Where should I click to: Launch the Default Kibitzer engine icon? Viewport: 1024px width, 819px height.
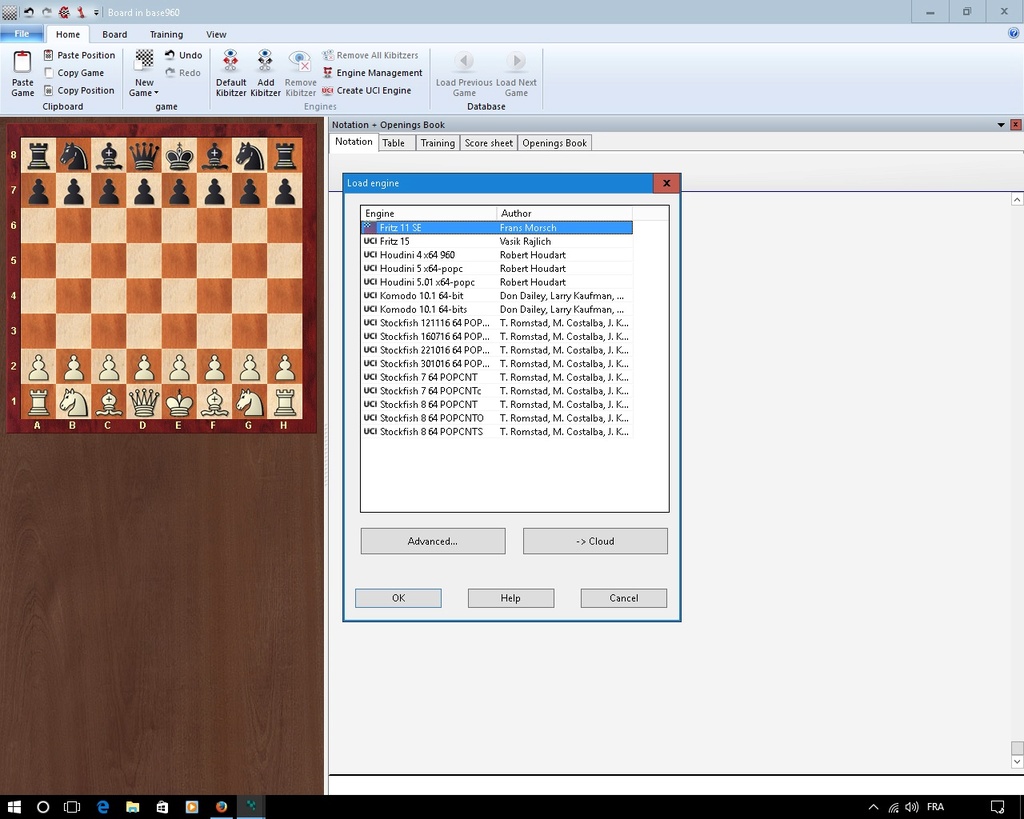point(231,61)
